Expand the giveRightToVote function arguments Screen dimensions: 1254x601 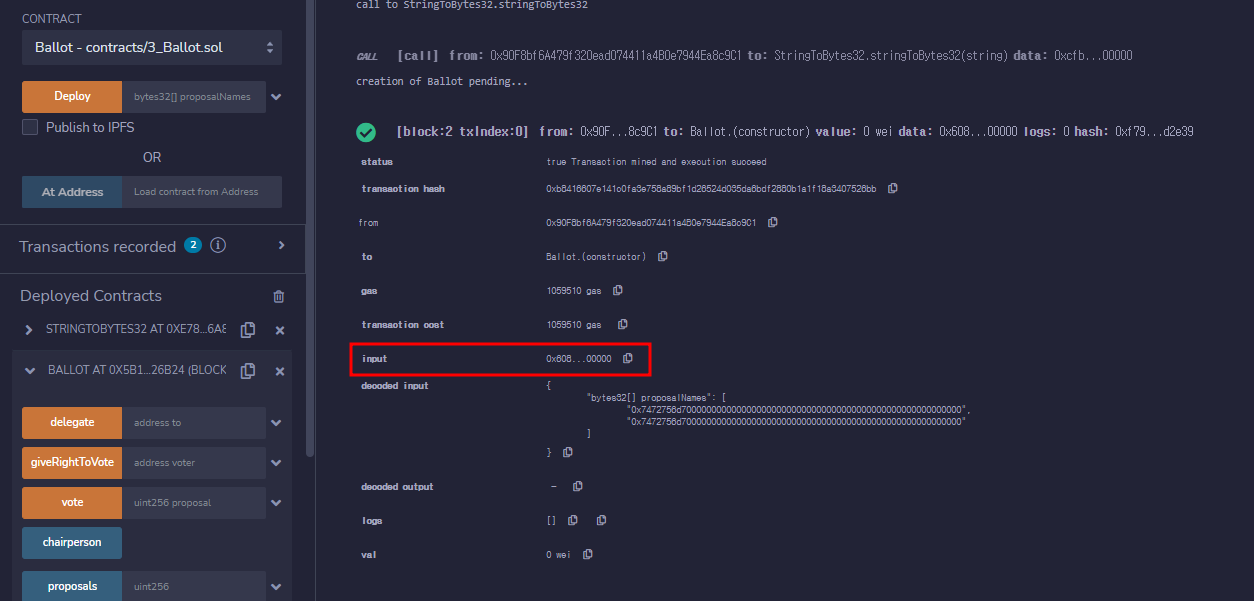point(276,463)
